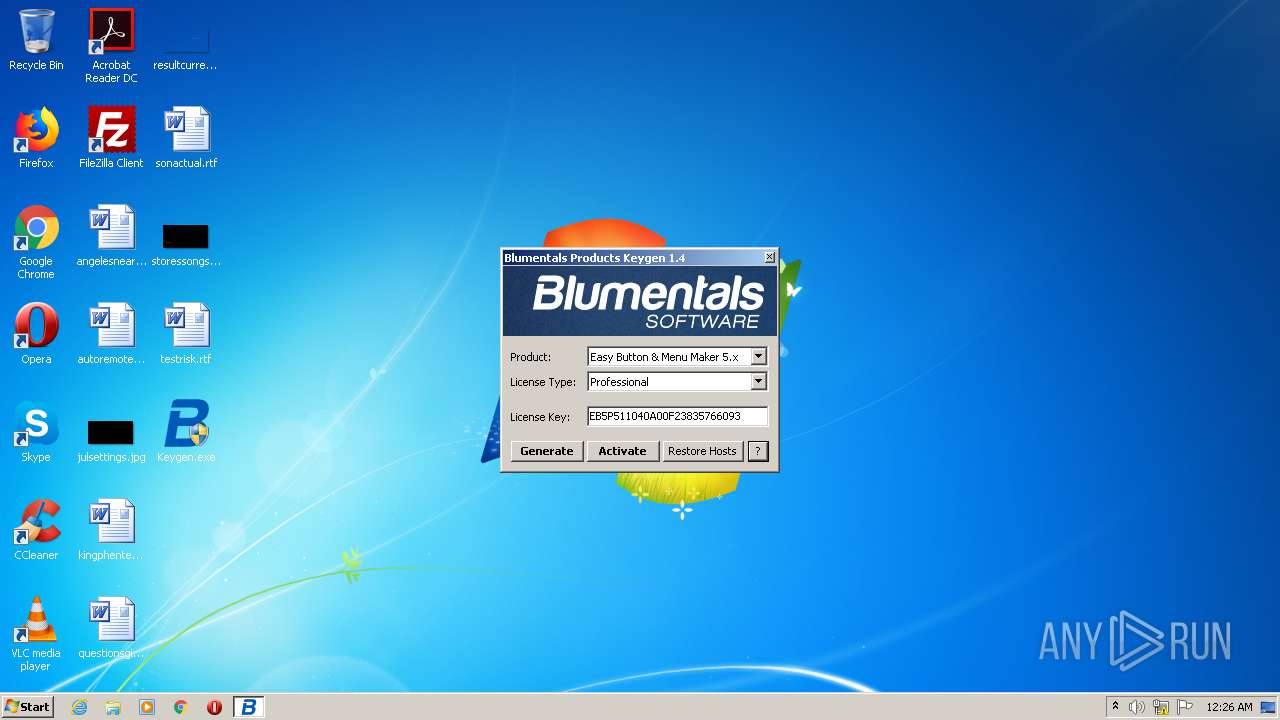Select kingphente... document icon
This screenshot has width=1280, height=720.
tap(111, 530)
